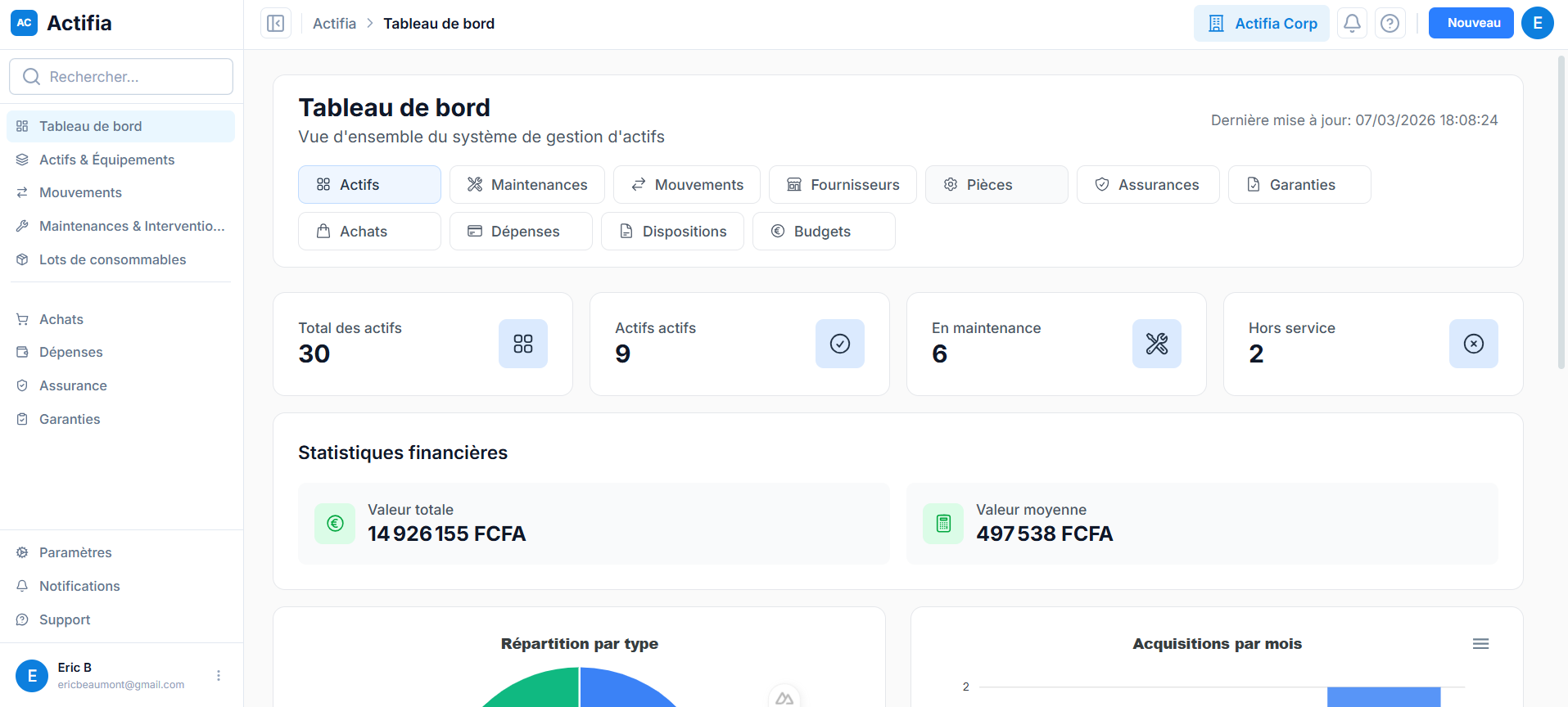The height and width of the screenshot is (707, 1568).
Task: Click the Actifia Corp company badge icon
Action: pos(1215,23)
